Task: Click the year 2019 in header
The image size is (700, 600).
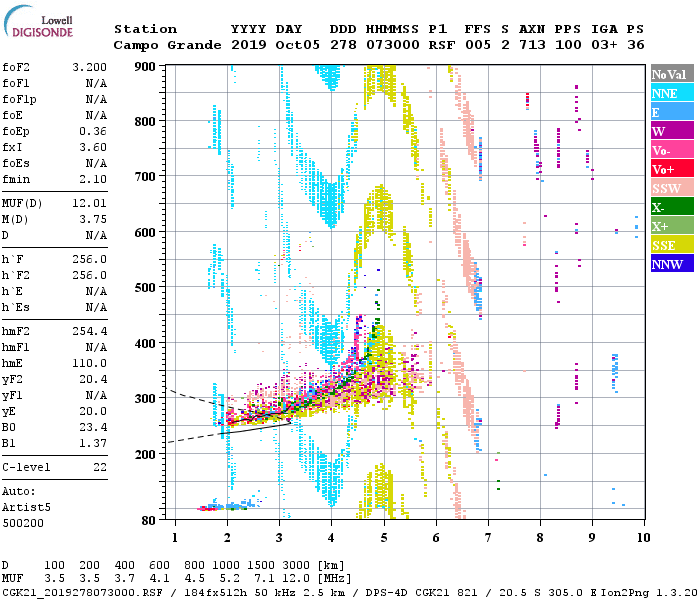Action: click(249, 45)
